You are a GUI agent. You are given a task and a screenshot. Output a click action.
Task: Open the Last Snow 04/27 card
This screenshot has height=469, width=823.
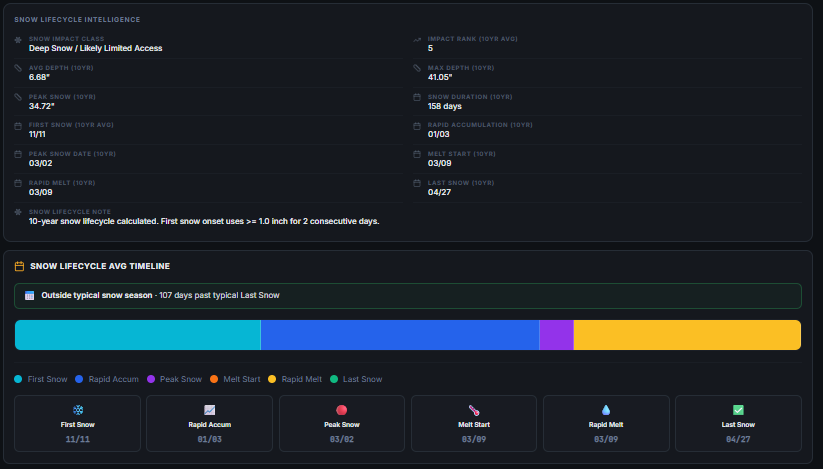click(x=738, y=423)
